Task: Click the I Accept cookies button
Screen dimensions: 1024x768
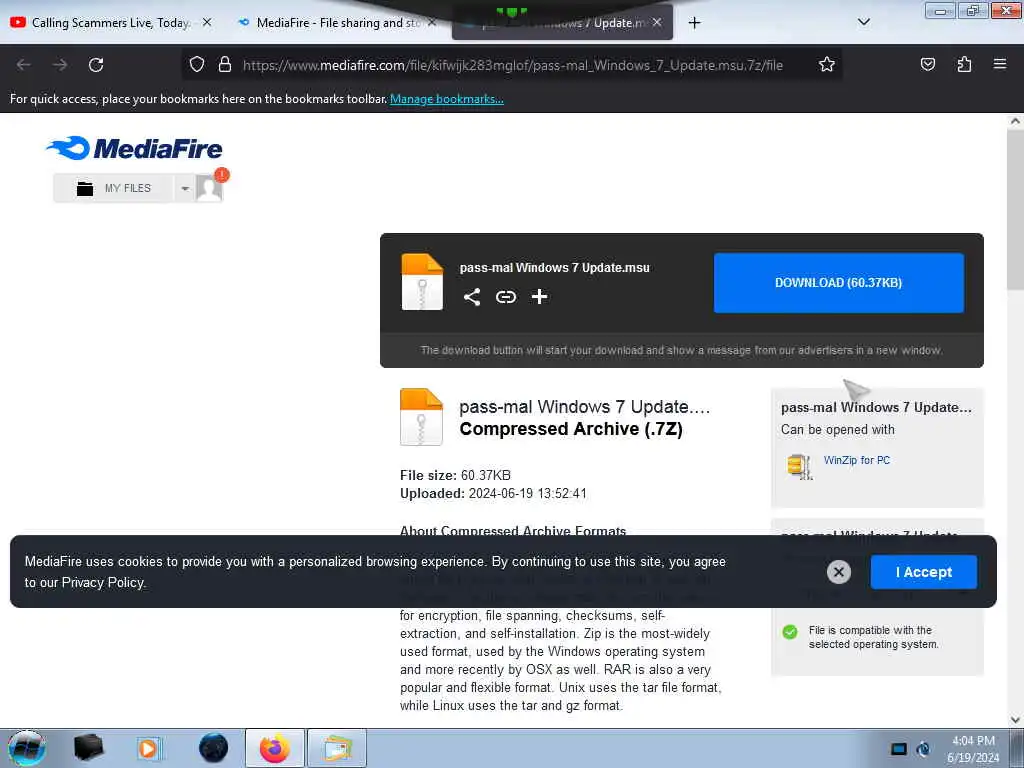Action: [x=923, y=572]
